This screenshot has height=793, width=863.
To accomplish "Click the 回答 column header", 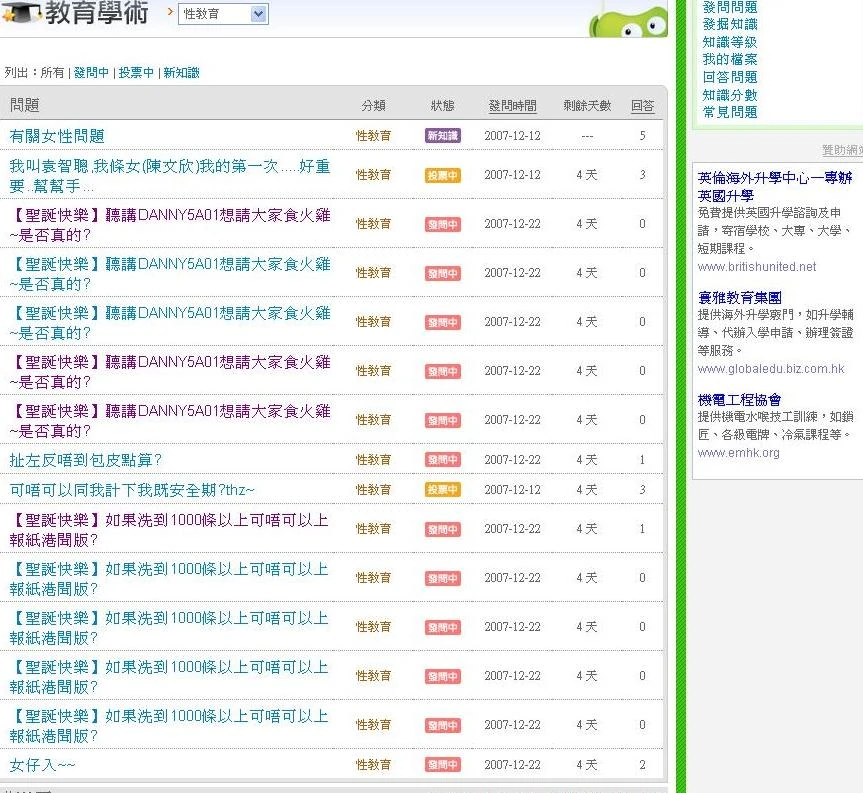I will (x=642, y=105).
